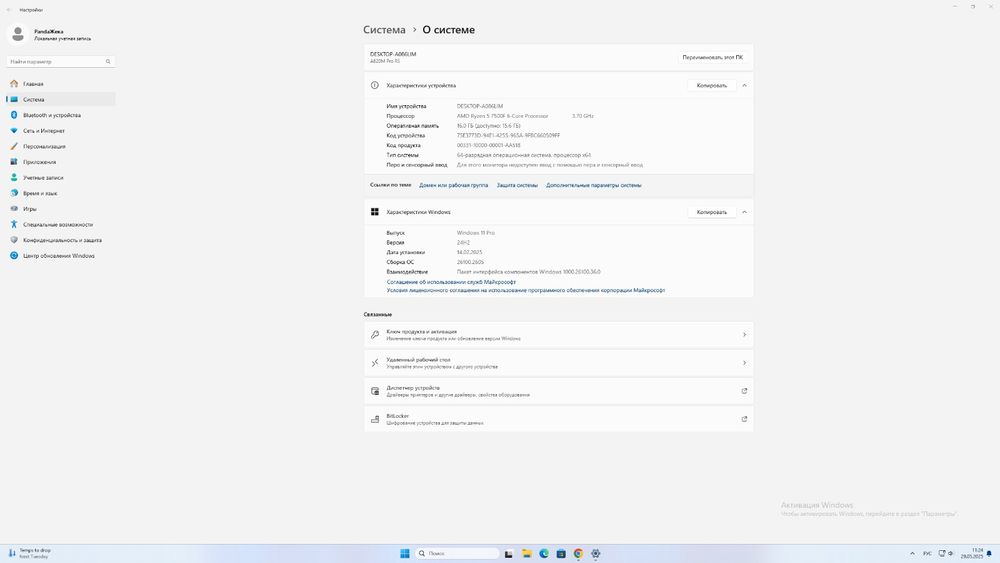Select Система in the sidebar
The image size is (1000, 563).
61,99
